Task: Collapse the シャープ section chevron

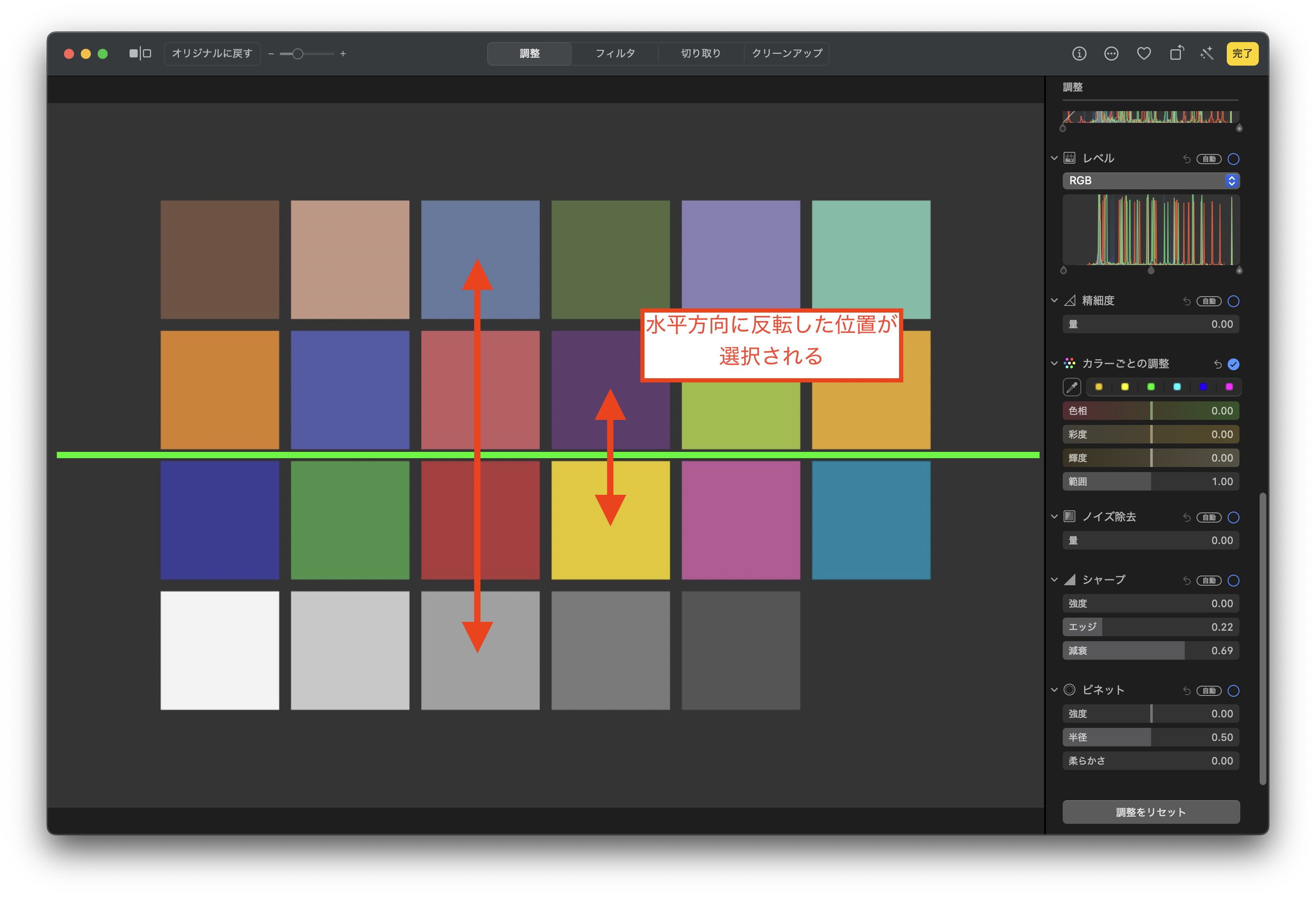Action: click(1054, 580)
